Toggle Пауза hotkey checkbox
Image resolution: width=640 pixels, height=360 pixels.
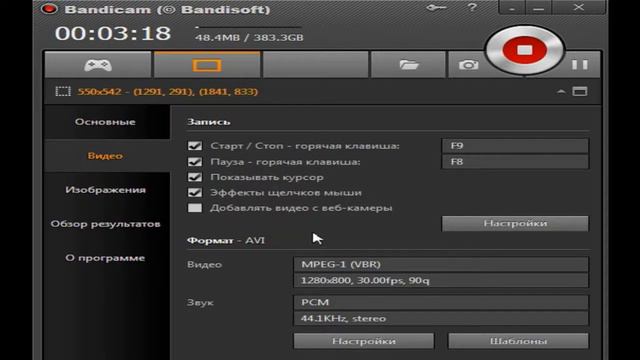(195, 162)
